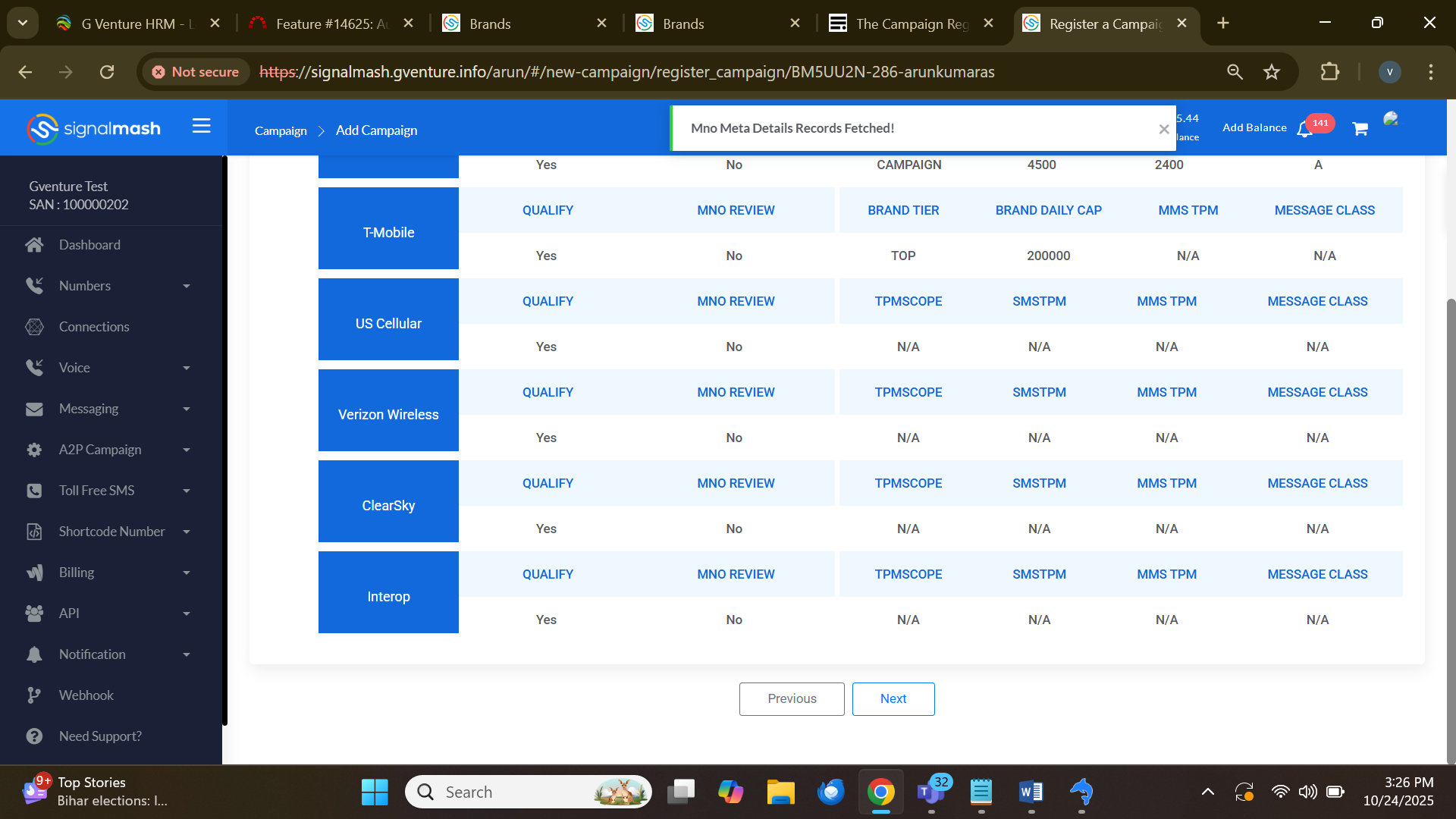Dismiss the Mno Meta Details notification
Viewport: 1456px width, 819px height.
(1163, 130)
